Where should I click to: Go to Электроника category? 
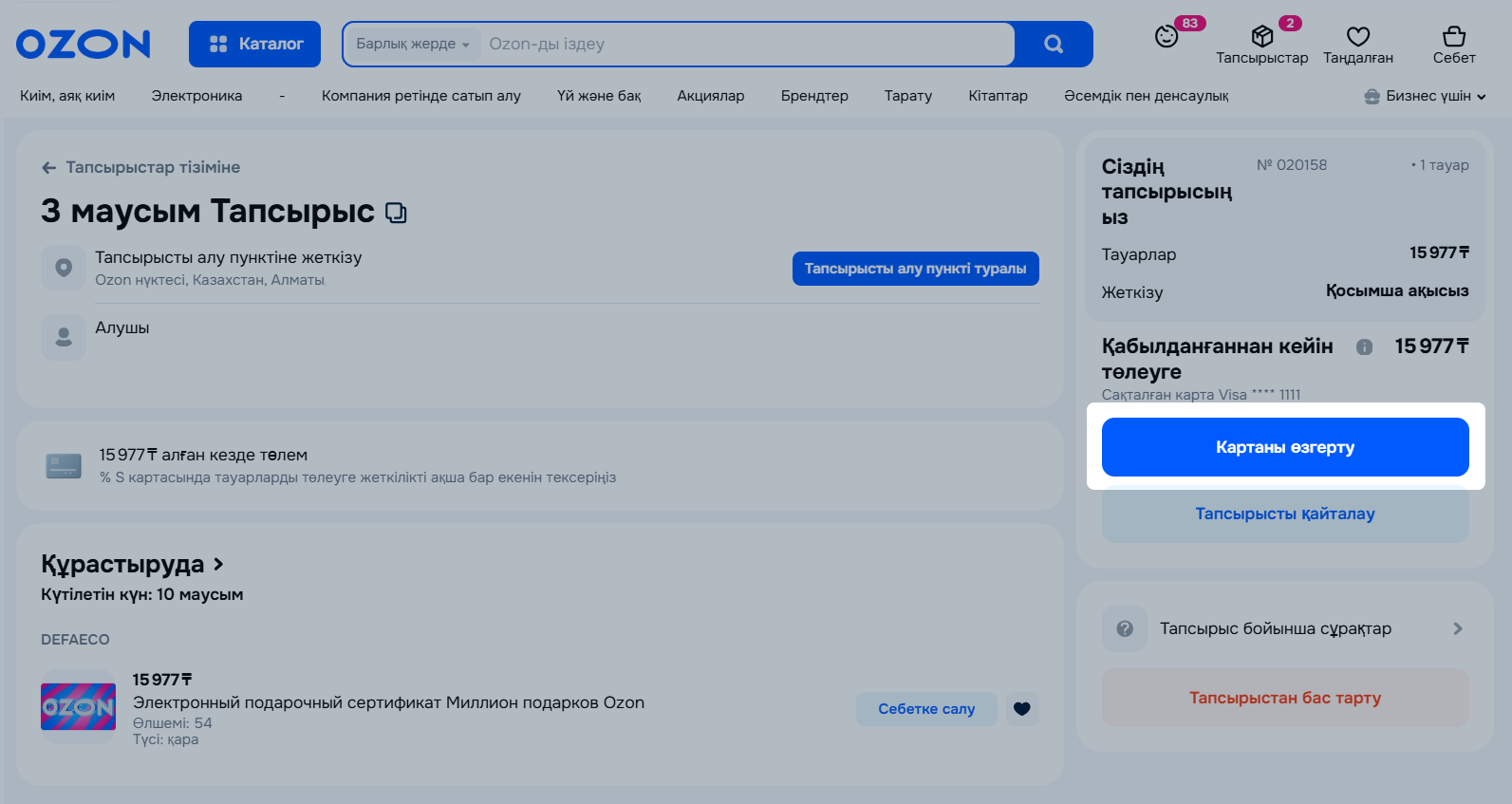point(196,96)
